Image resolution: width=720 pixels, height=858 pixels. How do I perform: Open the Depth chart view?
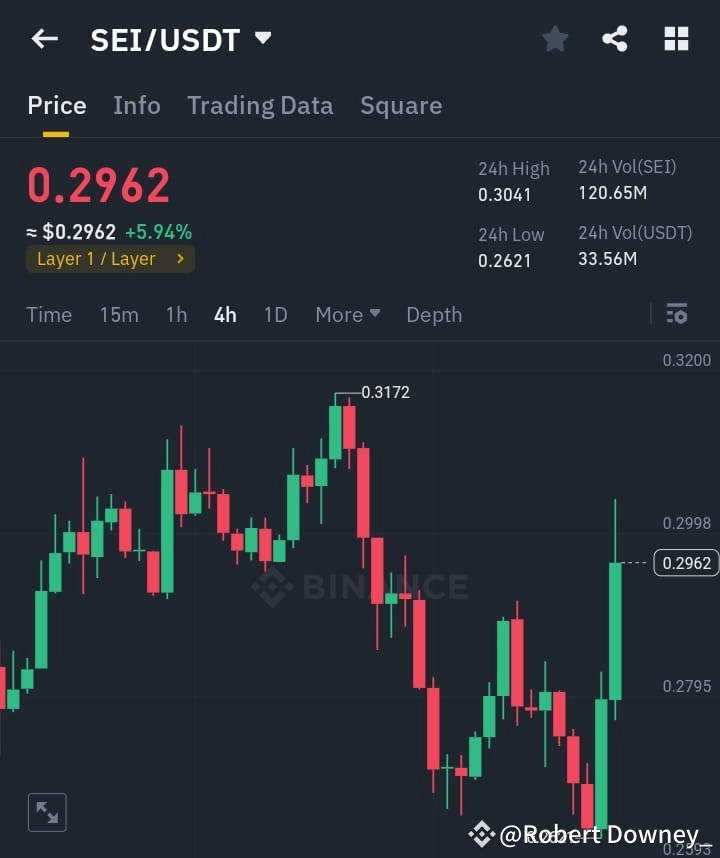coord(433,314)
